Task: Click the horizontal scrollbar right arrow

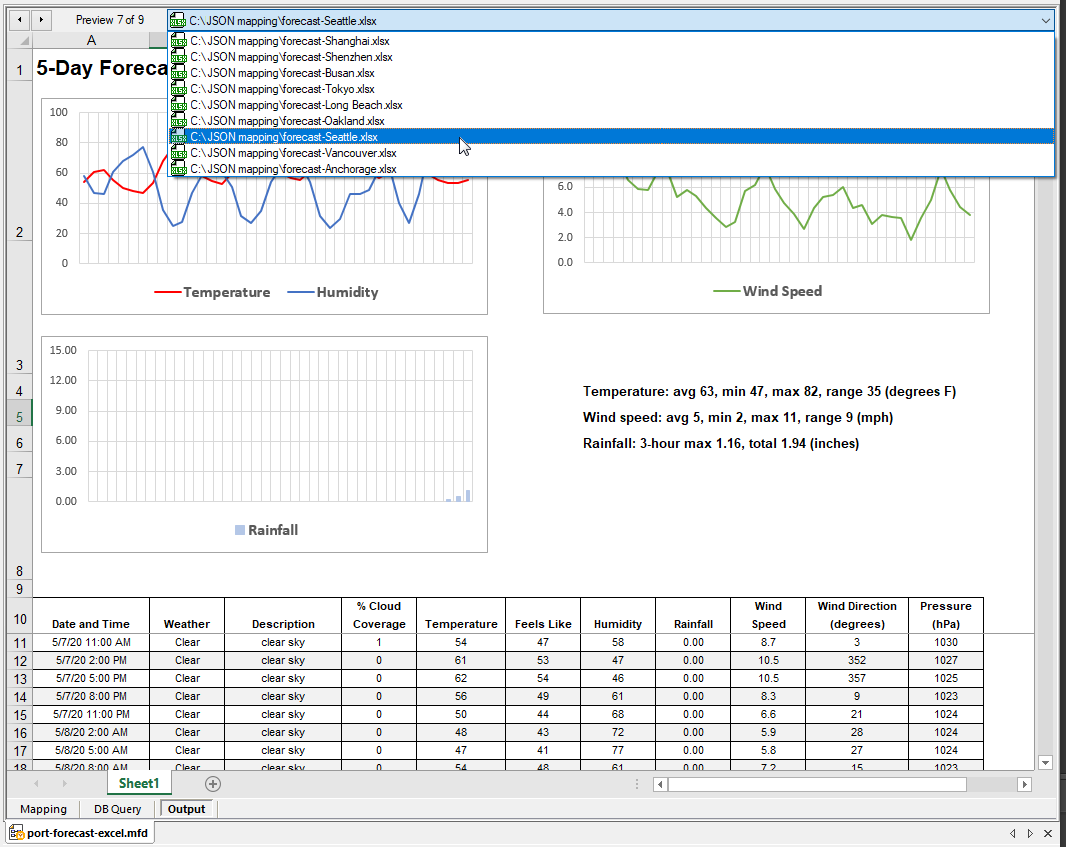Action: (1024, 784)
